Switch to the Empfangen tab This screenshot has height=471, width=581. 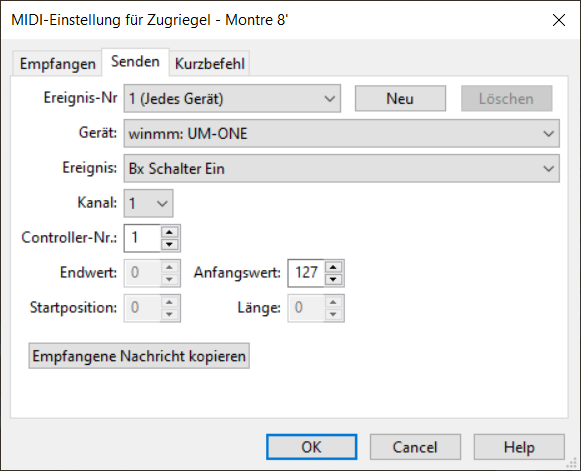(x=57, y=64)
